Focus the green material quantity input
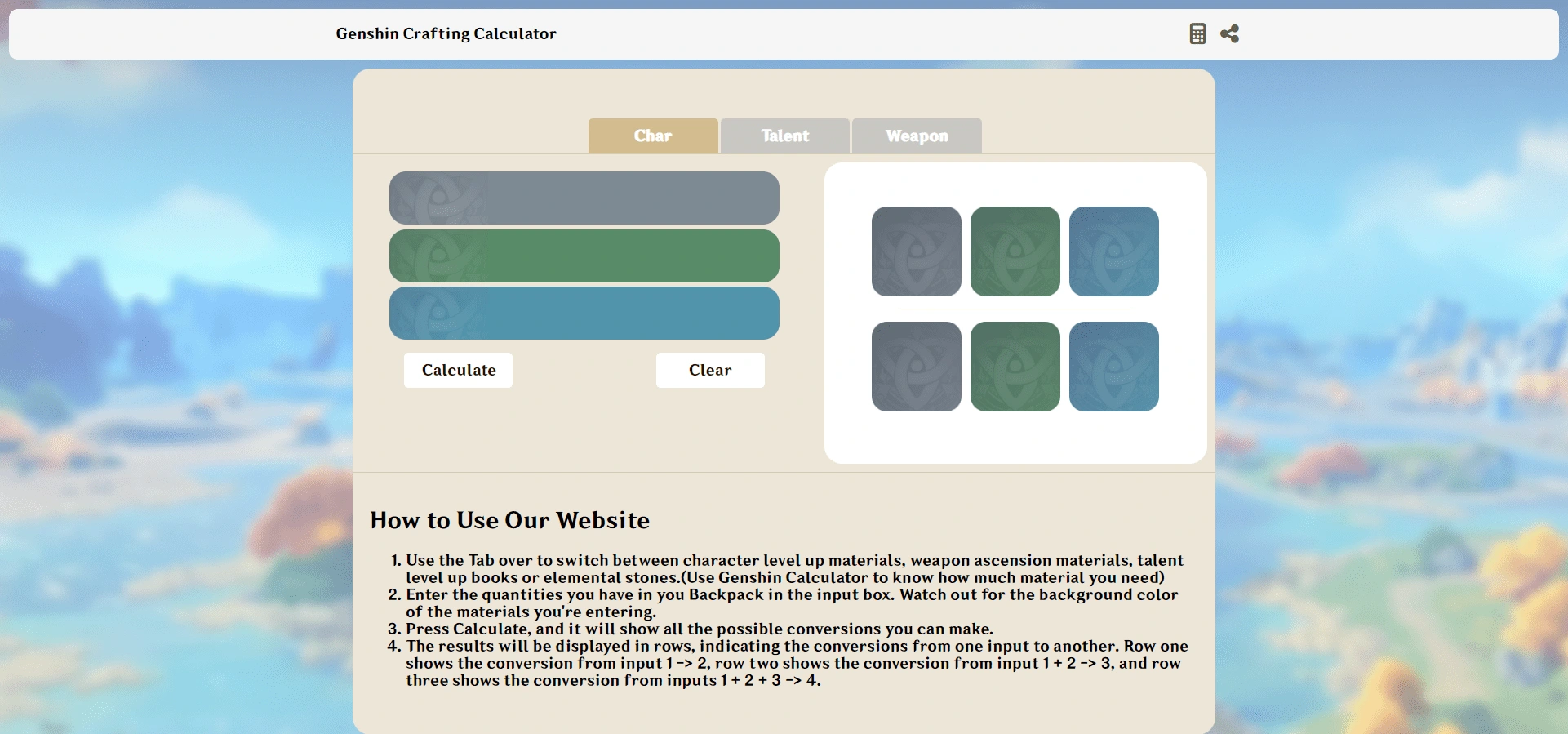The width and height of the screenshot is (1568, 734). pos(584,256)
